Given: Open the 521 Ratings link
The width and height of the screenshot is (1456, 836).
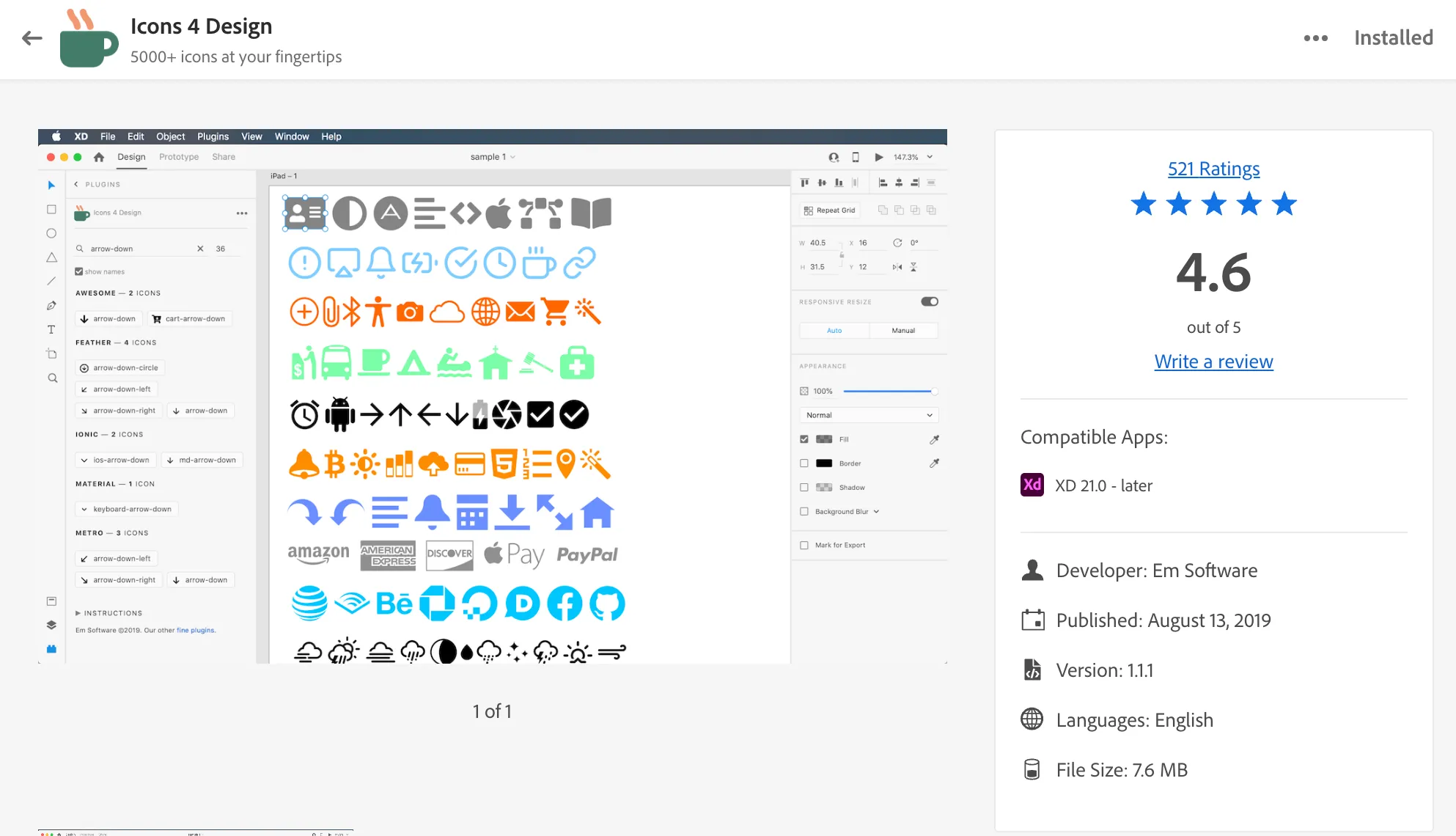Looking at the screenshot, I should tap(1213, 169).
